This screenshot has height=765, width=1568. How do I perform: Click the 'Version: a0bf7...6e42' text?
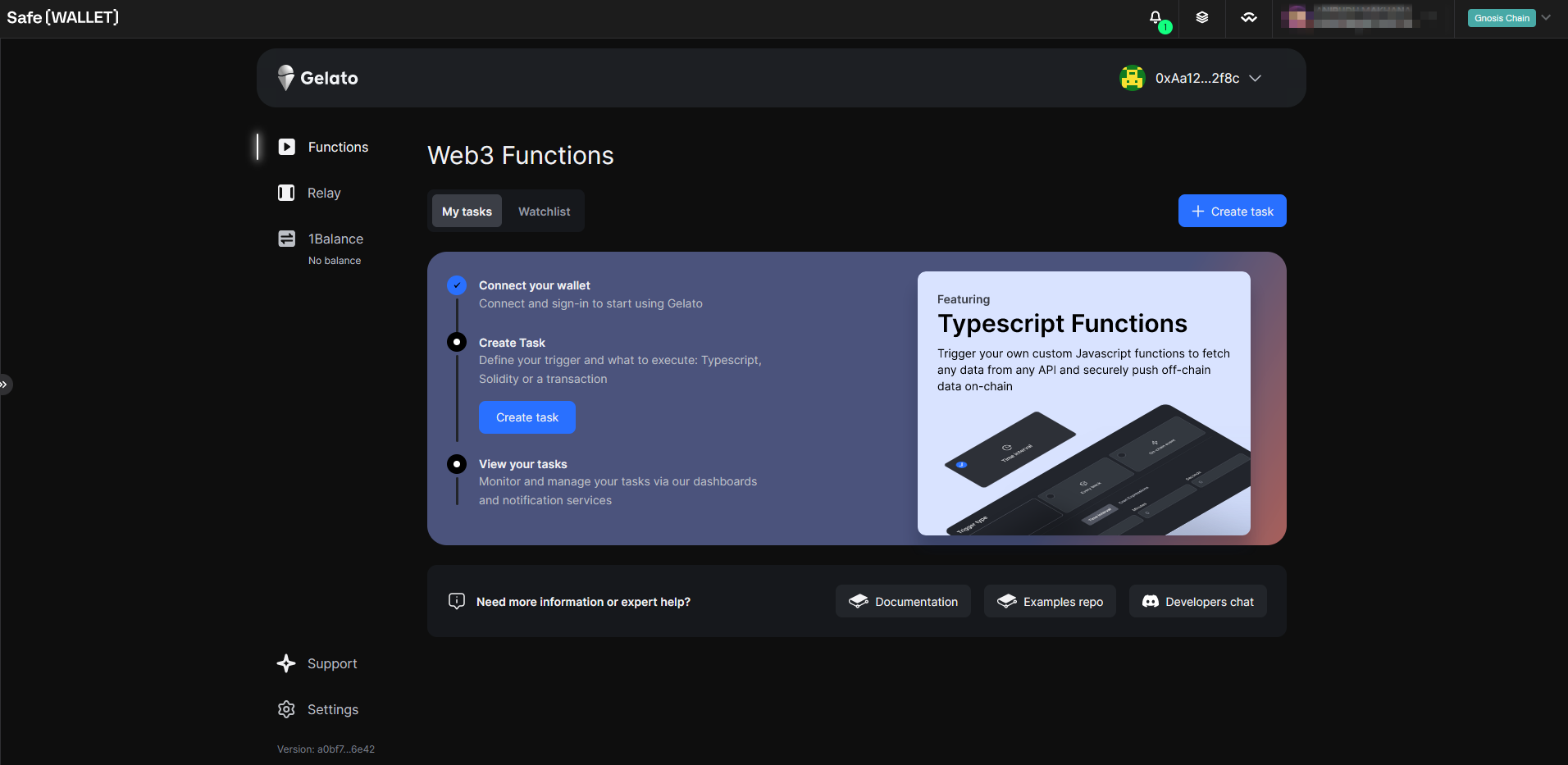coord(326,749)
